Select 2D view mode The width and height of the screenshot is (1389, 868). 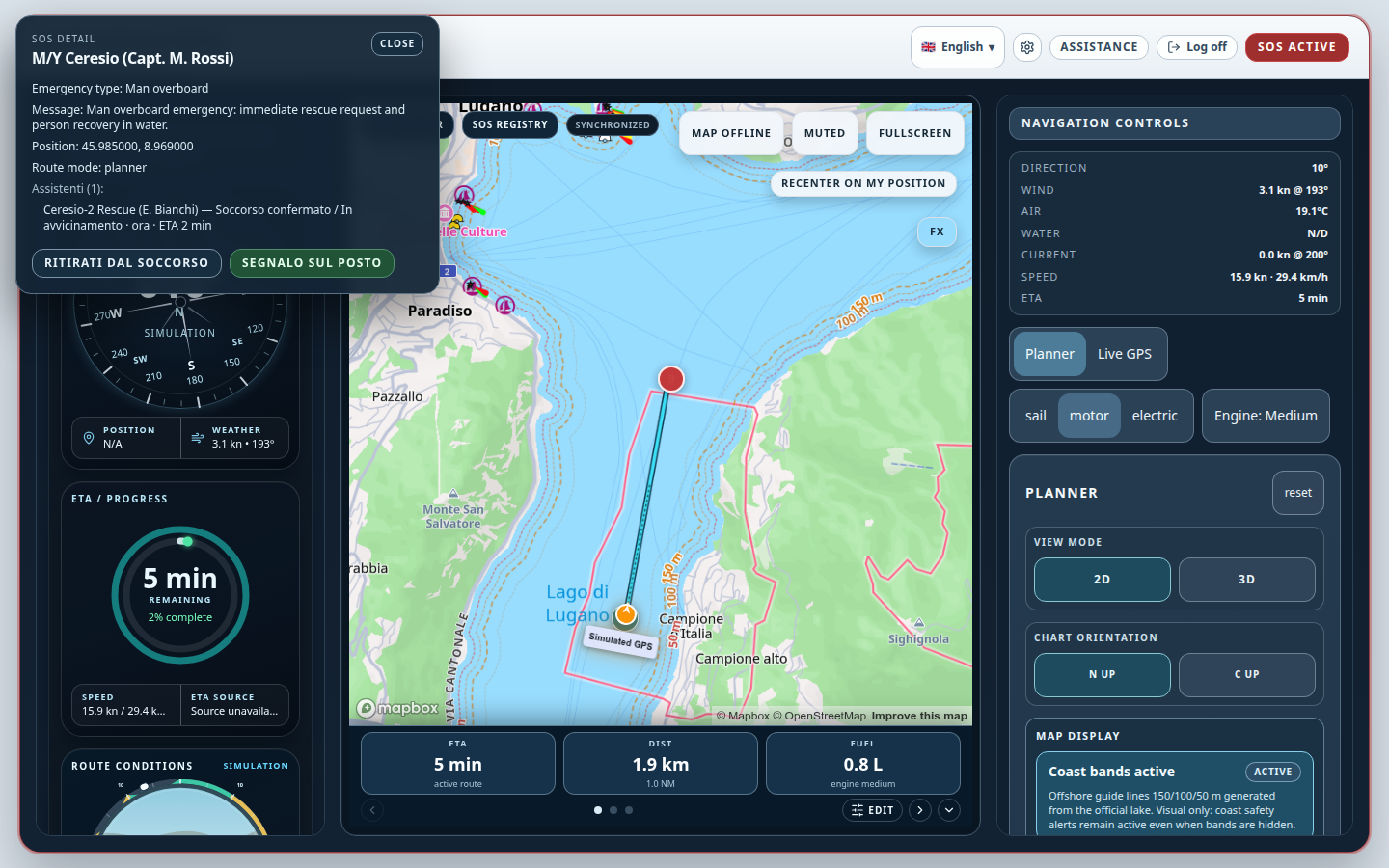tap(1102, 580)
